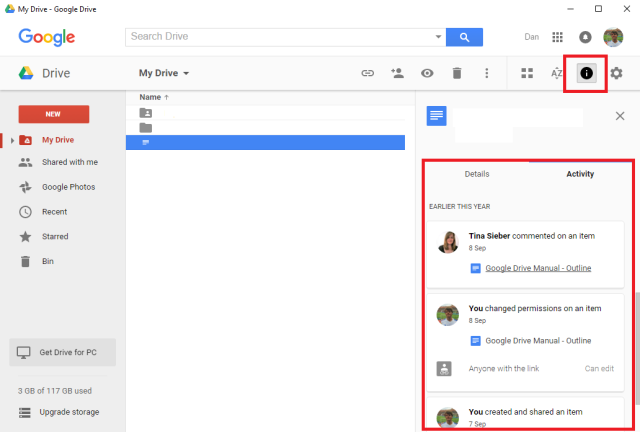
Task: Click your avatar in the changed permissions entry
Action: coord(448,315)
